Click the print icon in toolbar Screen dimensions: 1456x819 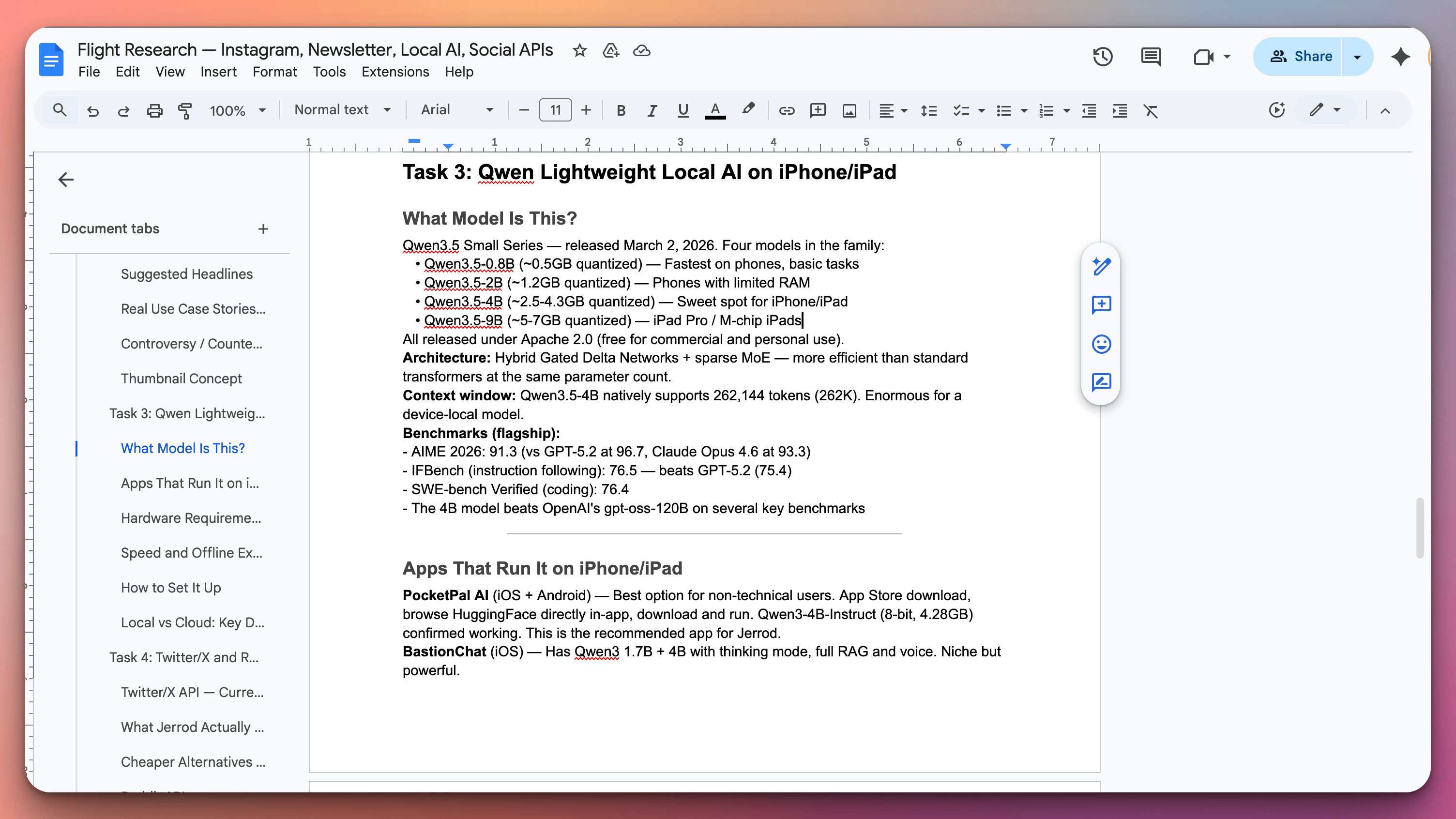pyautogui.click(x=154, y=110)
